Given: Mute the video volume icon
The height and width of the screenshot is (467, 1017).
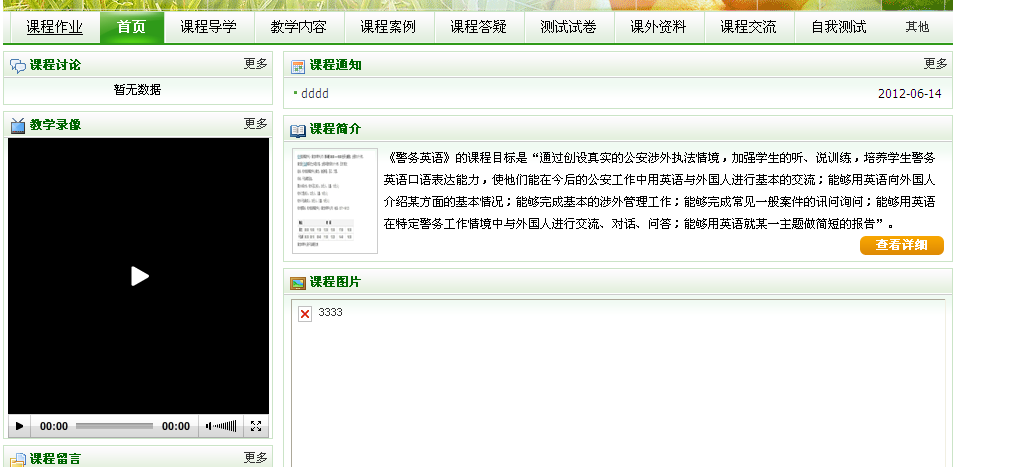Looking at the screenshot, I should coord(209,426).
